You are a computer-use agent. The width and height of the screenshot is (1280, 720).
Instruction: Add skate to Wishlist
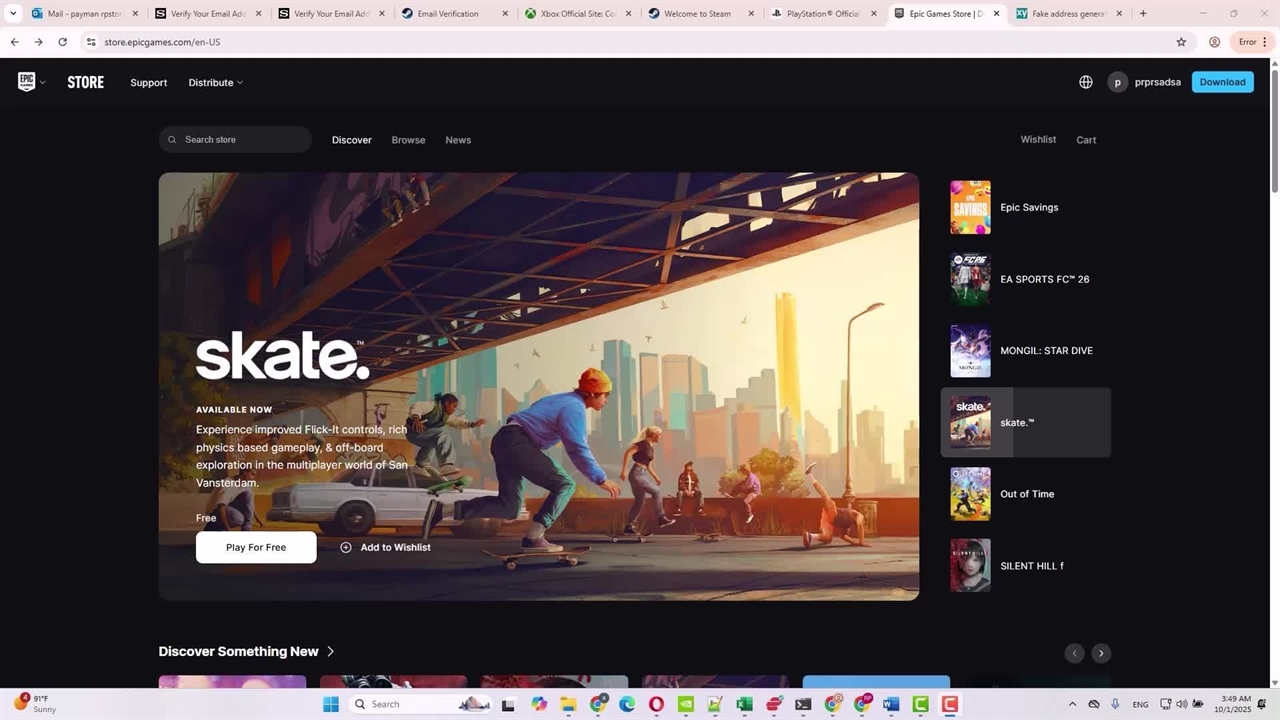click(x=386, y=547)
